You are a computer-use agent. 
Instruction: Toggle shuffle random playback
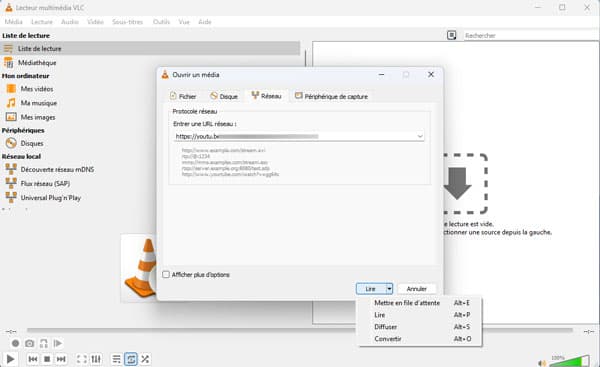(145, 359)
